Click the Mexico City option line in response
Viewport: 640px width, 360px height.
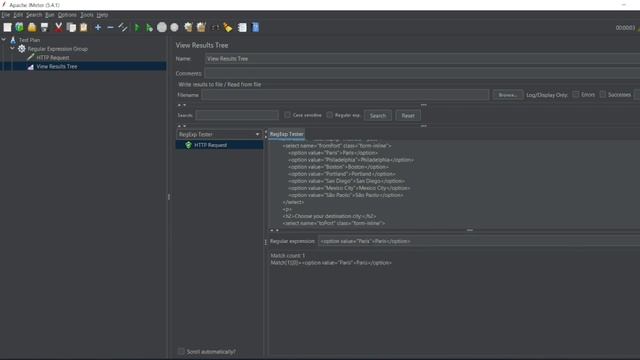pos(349,188)
